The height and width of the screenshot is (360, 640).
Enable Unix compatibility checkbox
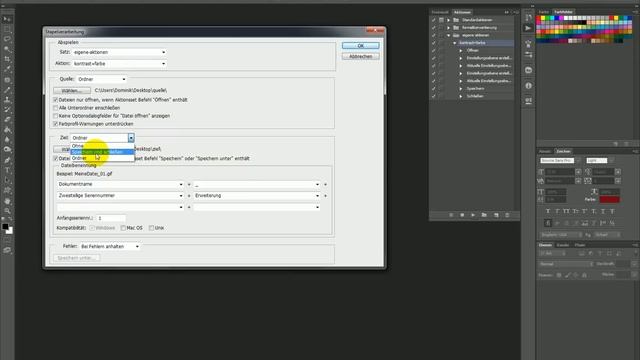151,228
